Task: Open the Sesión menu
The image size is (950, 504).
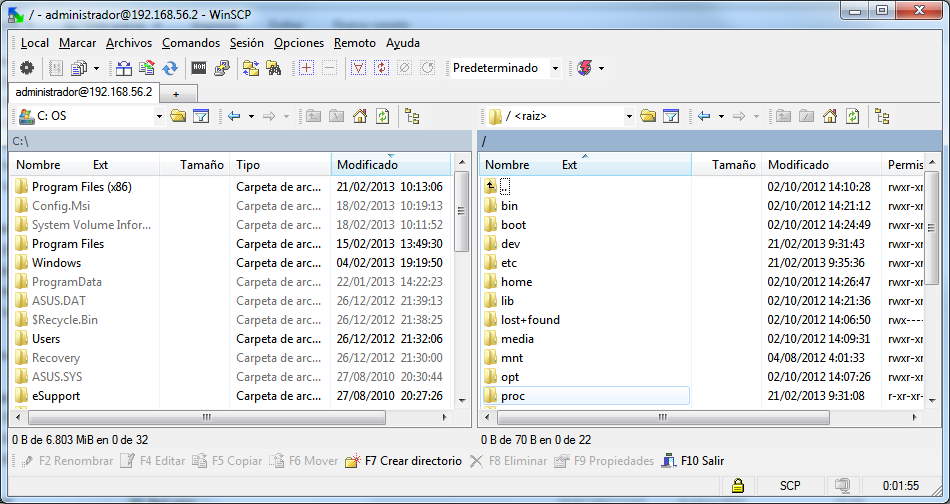Action: click(247, 43)
